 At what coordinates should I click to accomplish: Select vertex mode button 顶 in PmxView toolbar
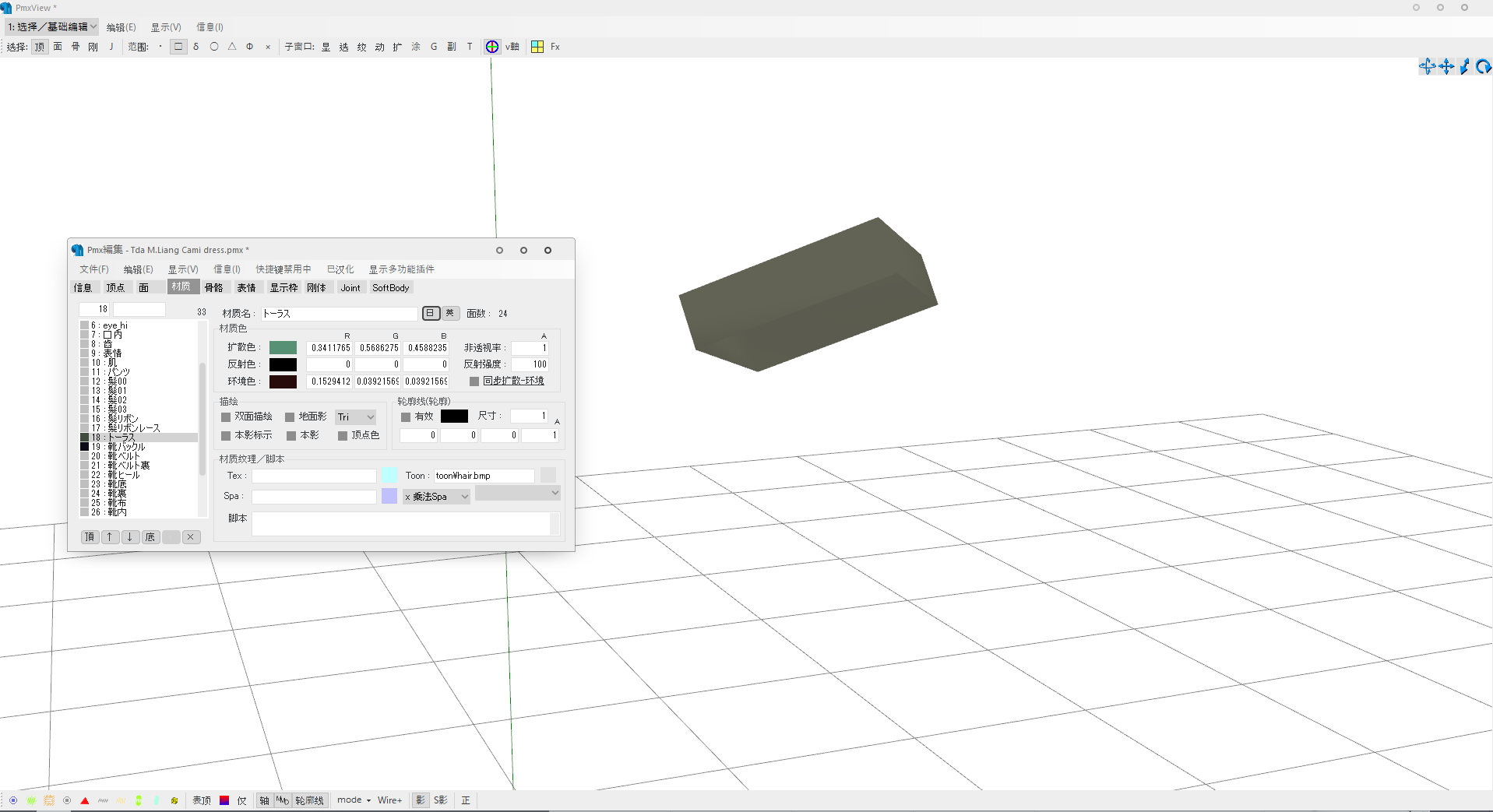(40, 47)
